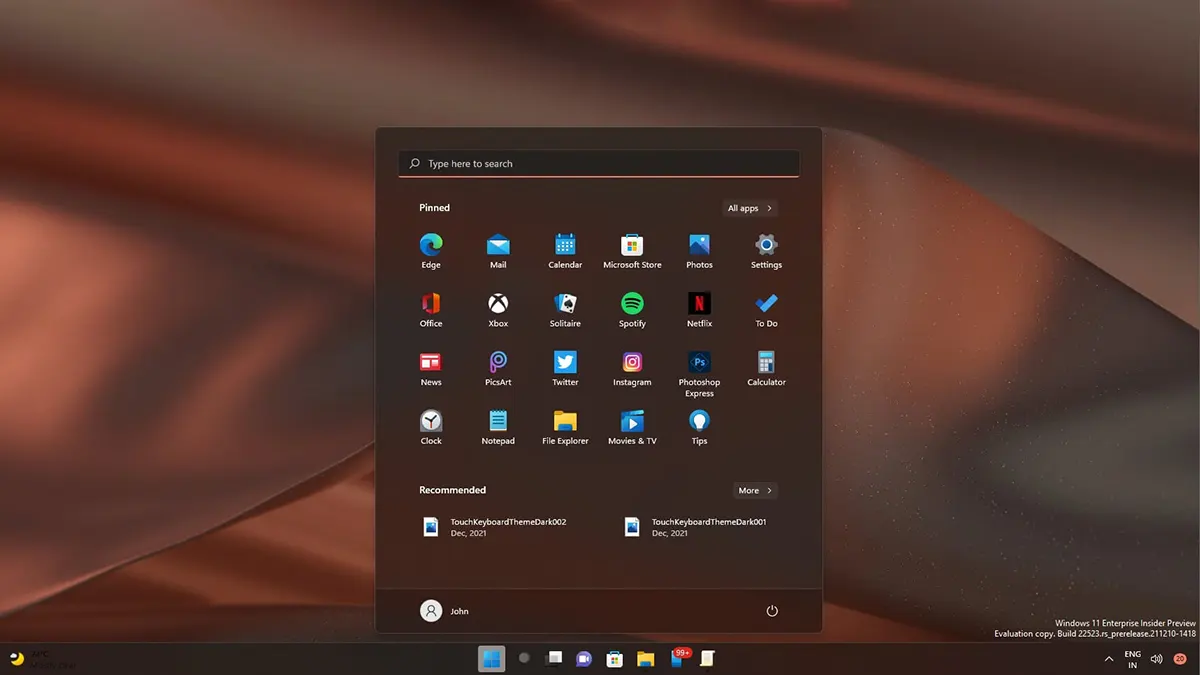The image size is (1200, 675).
Task: Open the Calculator app
Action: [766, 368]
